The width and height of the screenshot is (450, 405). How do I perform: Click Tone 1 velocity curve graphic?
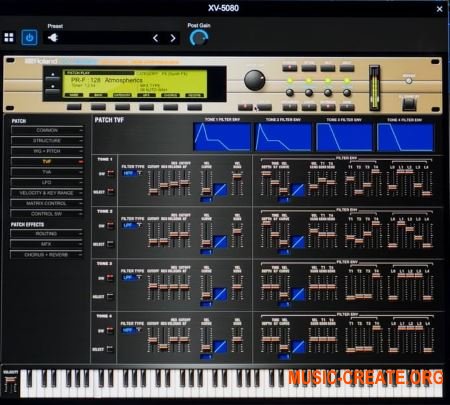click(x=220, y=190)
